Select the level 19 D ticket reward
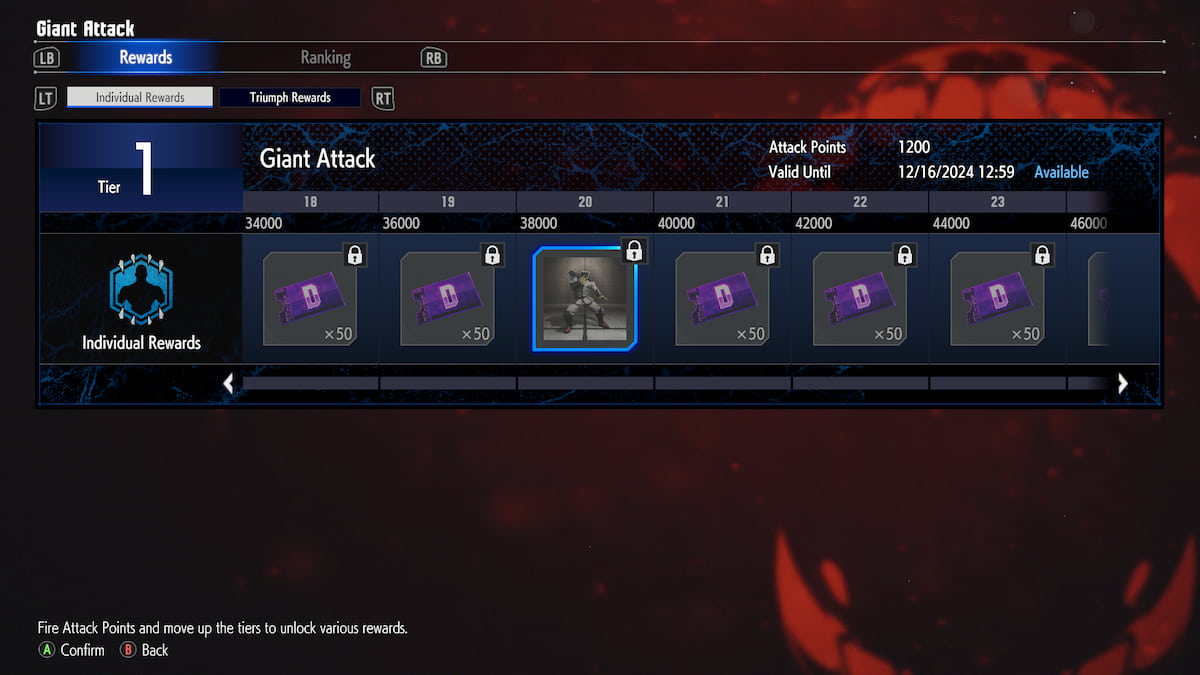1200x675 pixels. 447,298
